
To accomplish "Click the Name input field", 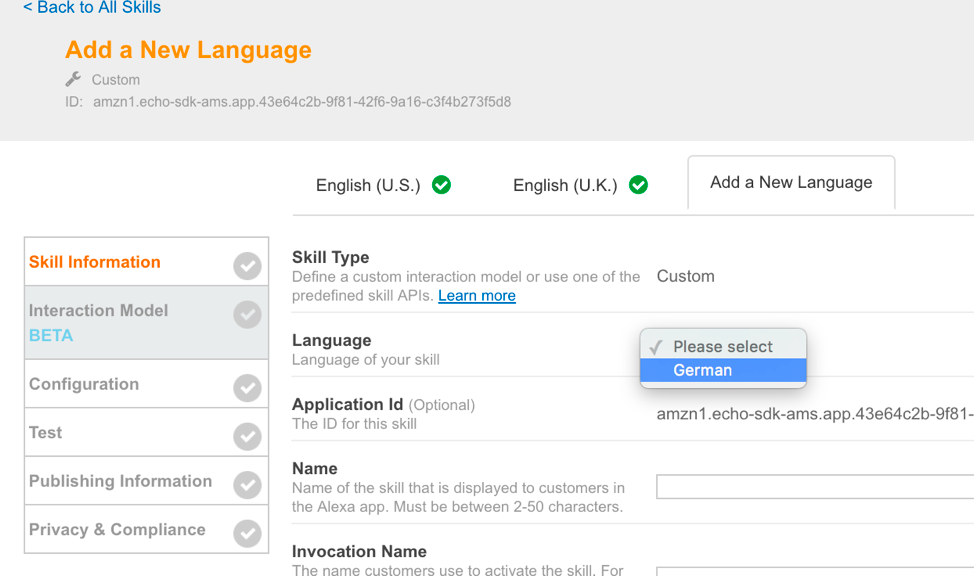I will pos(814,487).
